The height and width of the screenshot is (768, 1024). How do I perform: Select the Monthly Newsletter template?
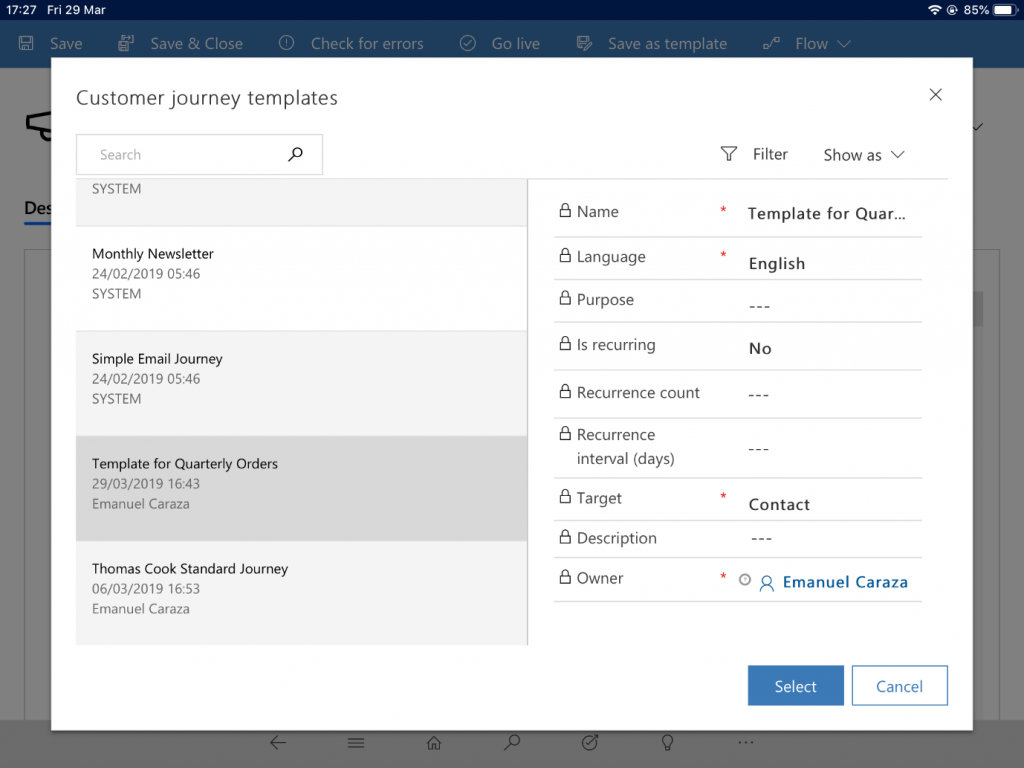(301, 274)
